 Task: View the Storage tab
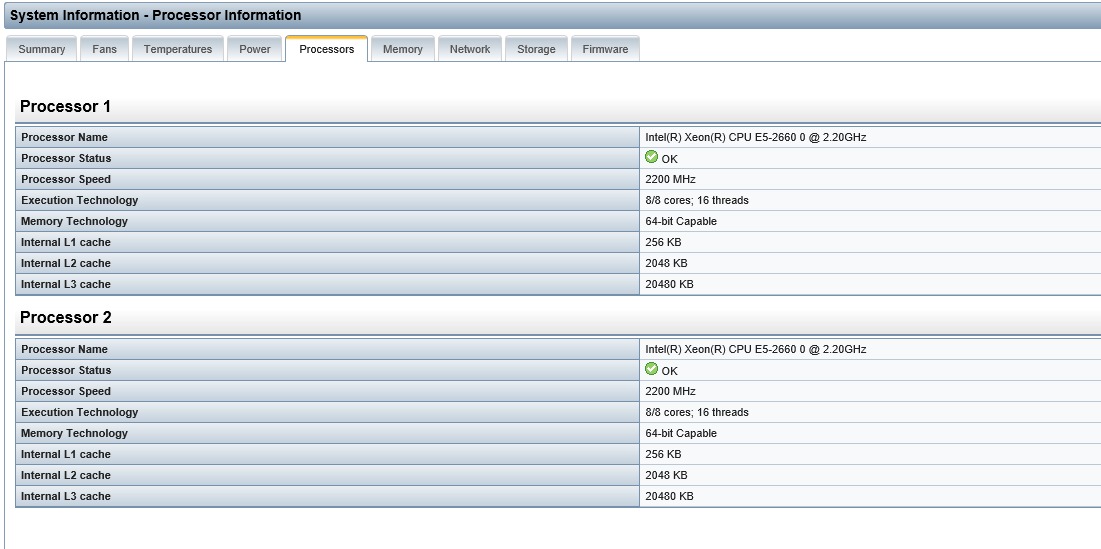click(536, 49)
